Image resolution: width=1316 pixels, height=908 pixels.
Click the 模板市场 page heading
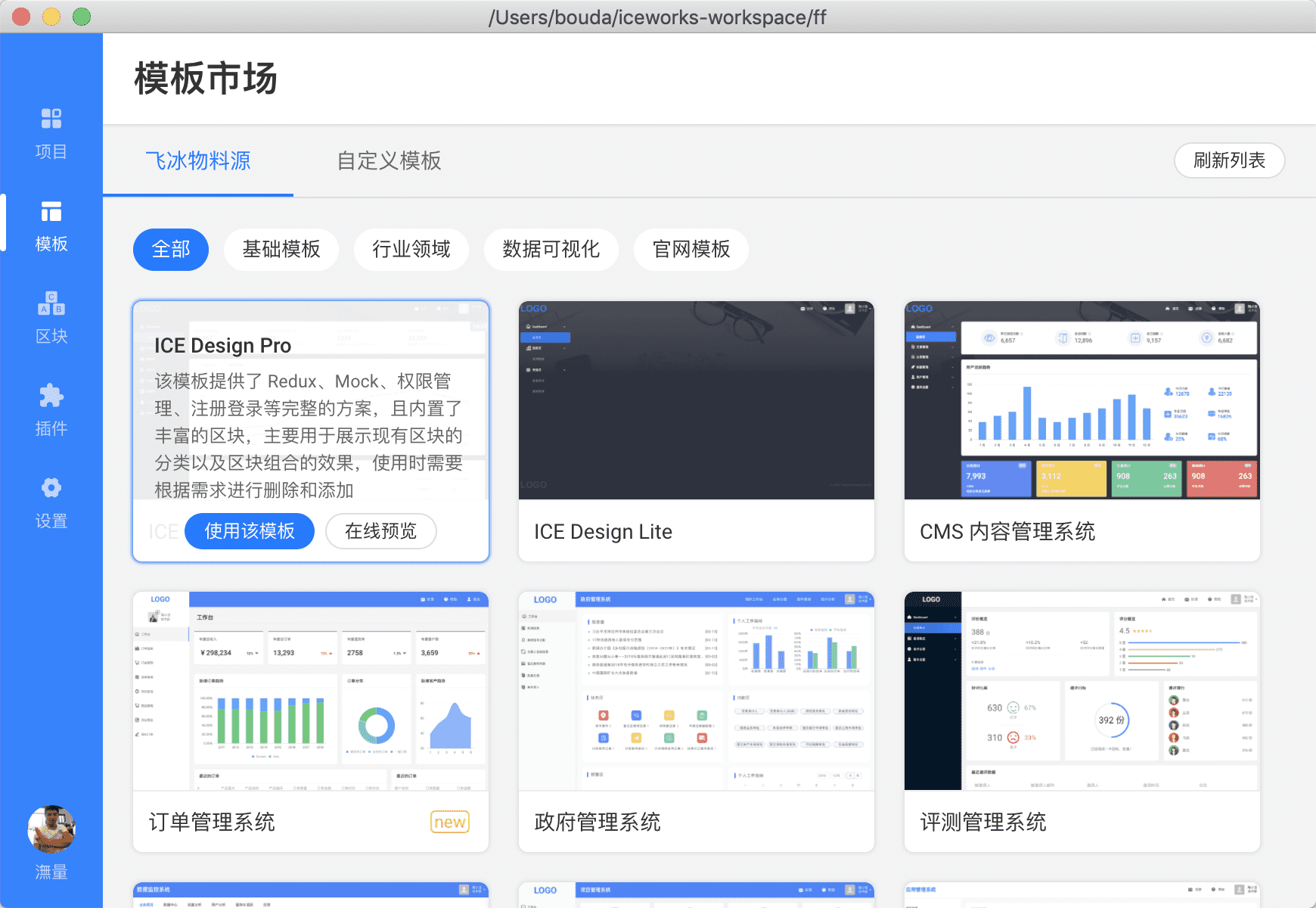tap(206, 79)
